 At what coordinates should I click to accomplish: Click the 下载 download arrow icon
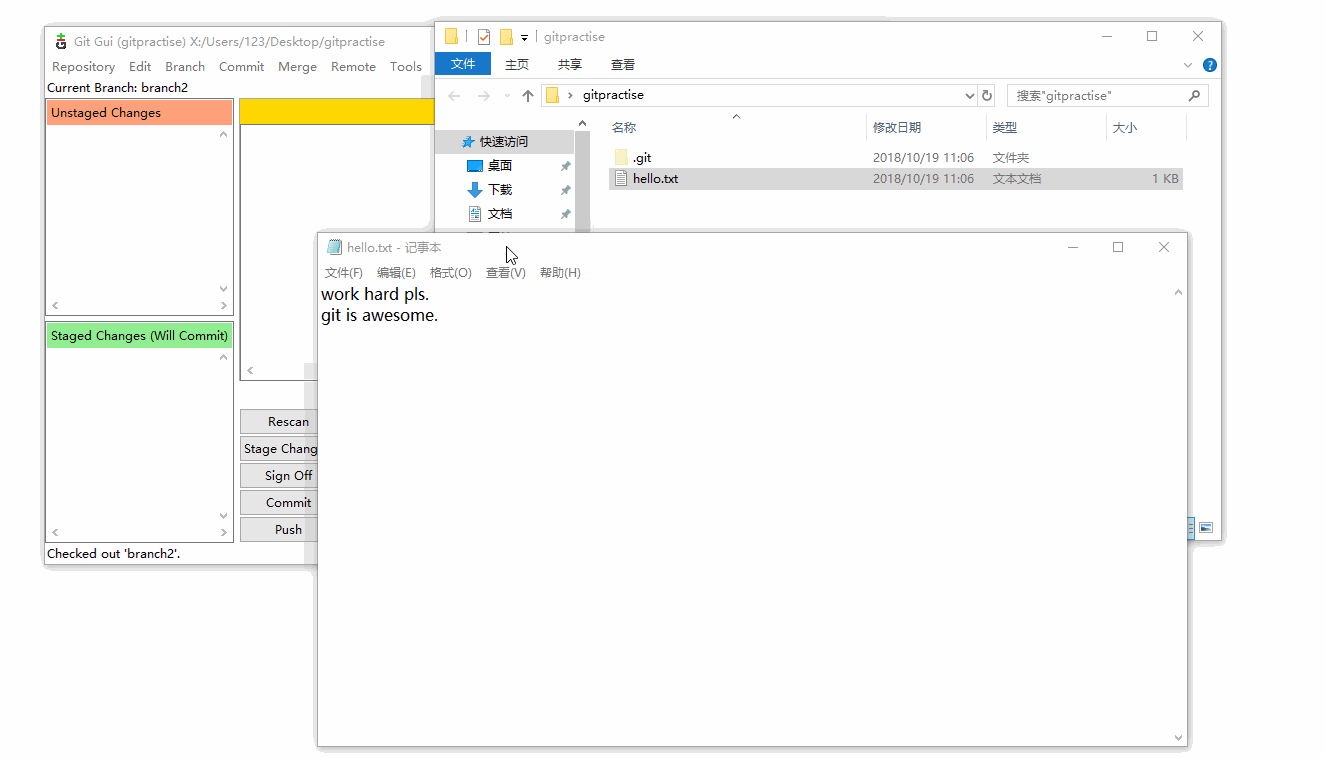tap(475, 190)
